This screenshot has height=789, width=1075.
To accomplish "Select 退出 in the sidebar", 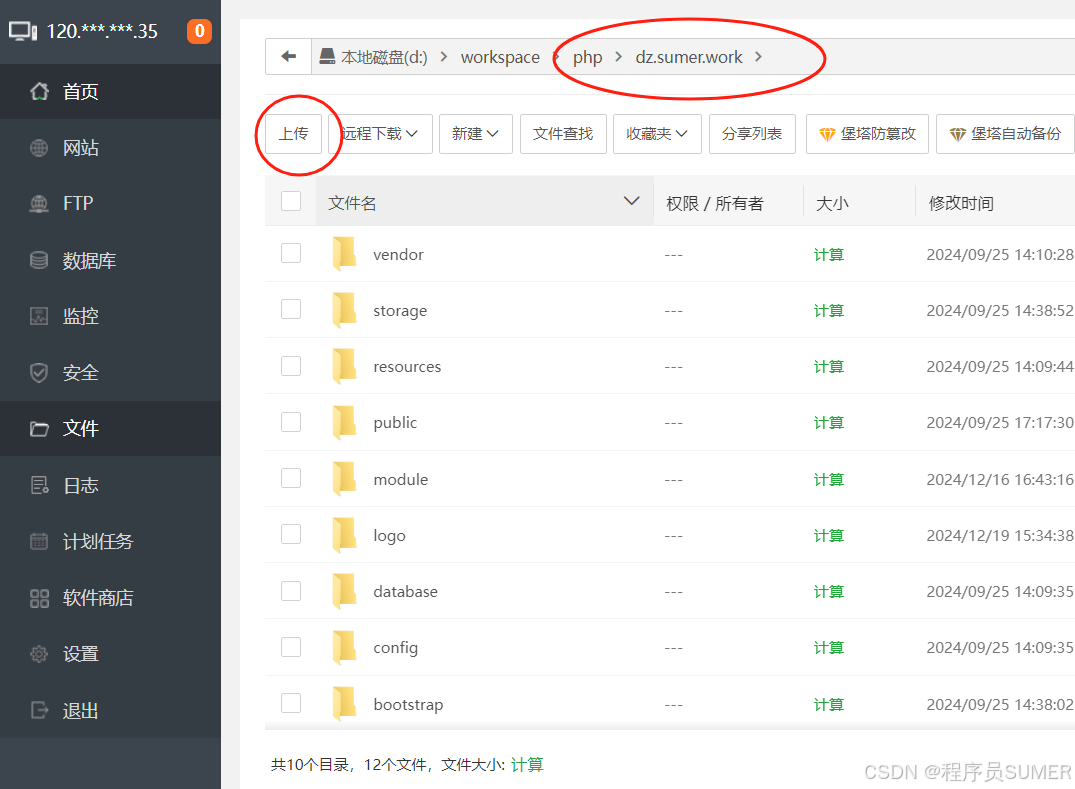I will [x=110, y=710].
